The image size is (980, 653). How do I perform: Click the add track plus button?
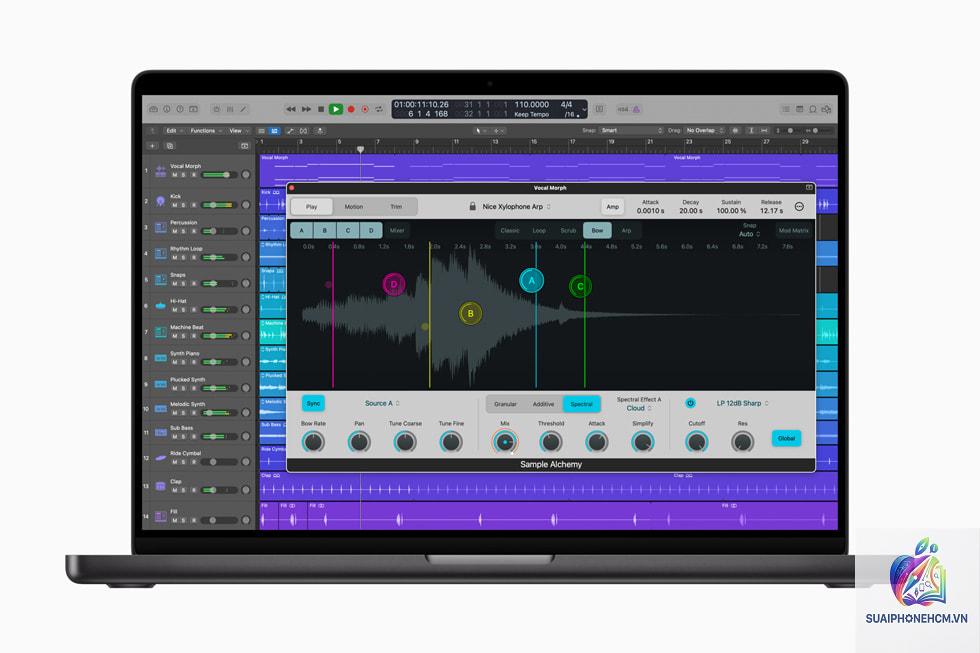pos(152,146)
